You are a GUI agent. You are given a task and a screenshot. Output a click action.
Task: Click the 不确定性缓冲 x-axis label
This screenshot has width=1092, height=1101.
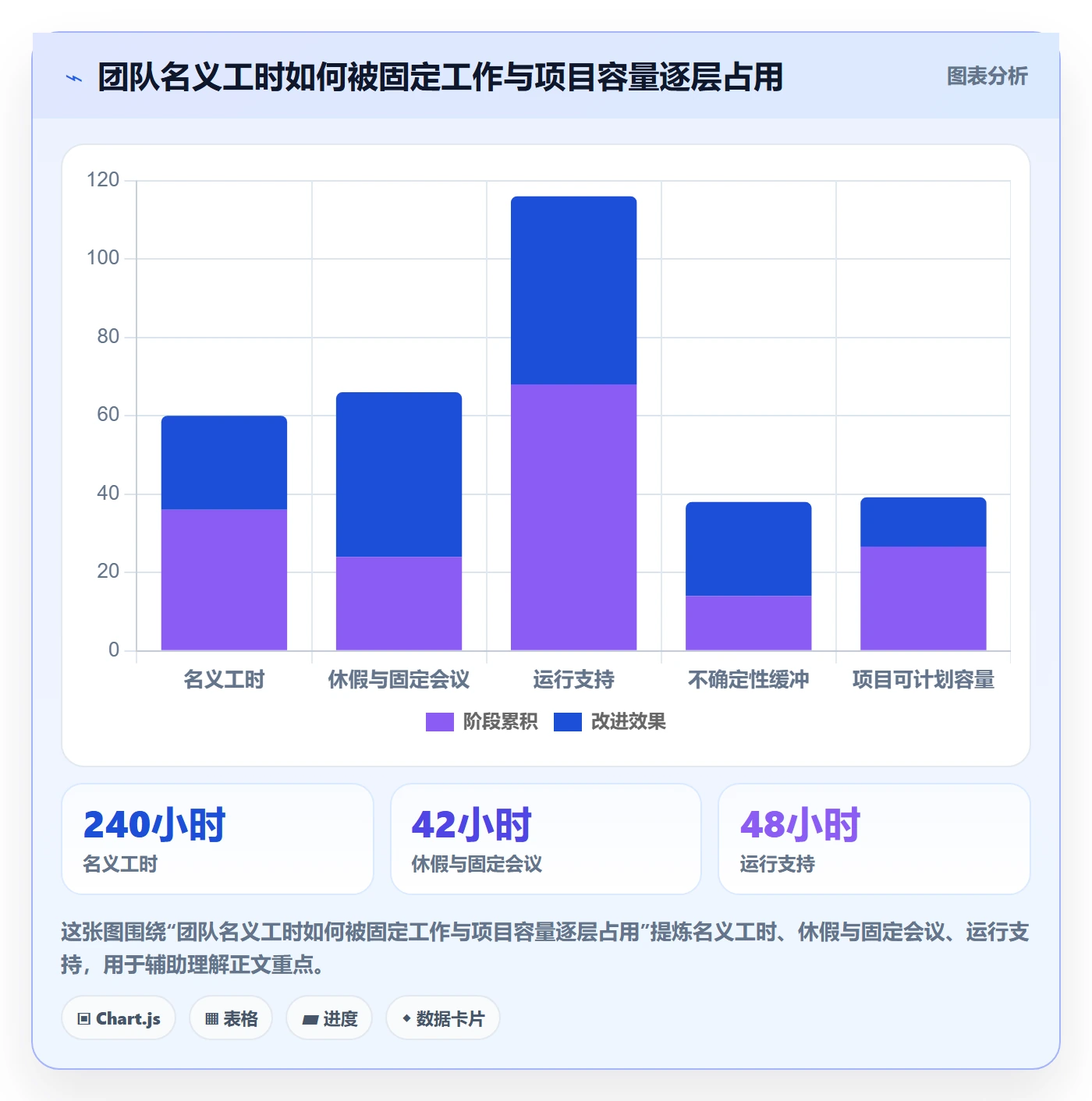point(748,680)
